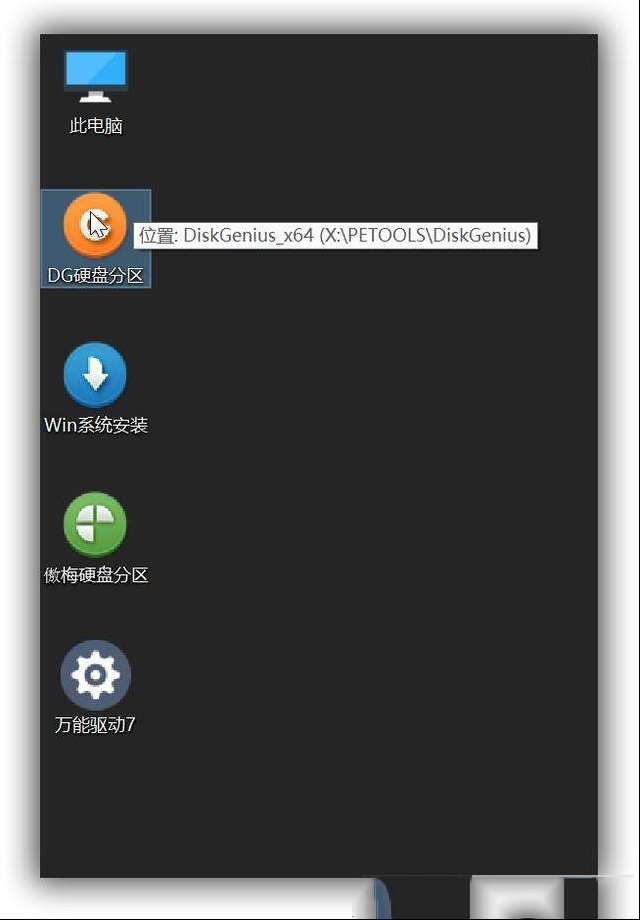Click the blue screen of This PC icon
The height and width of the screenshot is (920, 640).
pos(96,69)
